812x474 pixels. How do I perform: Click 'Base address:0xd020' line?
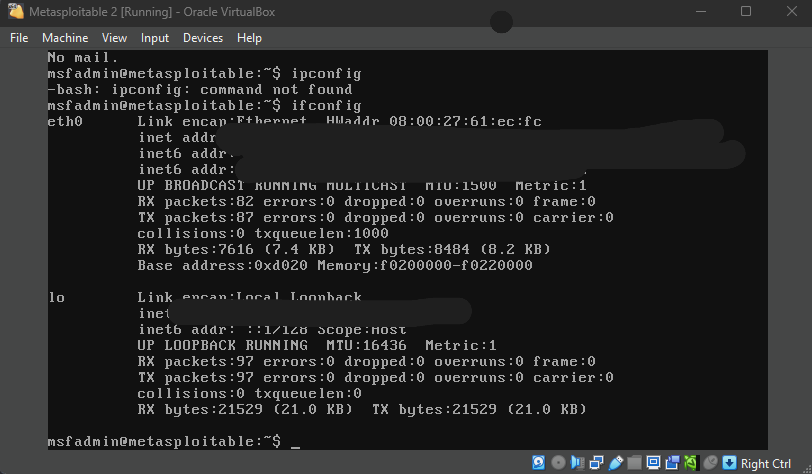(x=335, y=266)
